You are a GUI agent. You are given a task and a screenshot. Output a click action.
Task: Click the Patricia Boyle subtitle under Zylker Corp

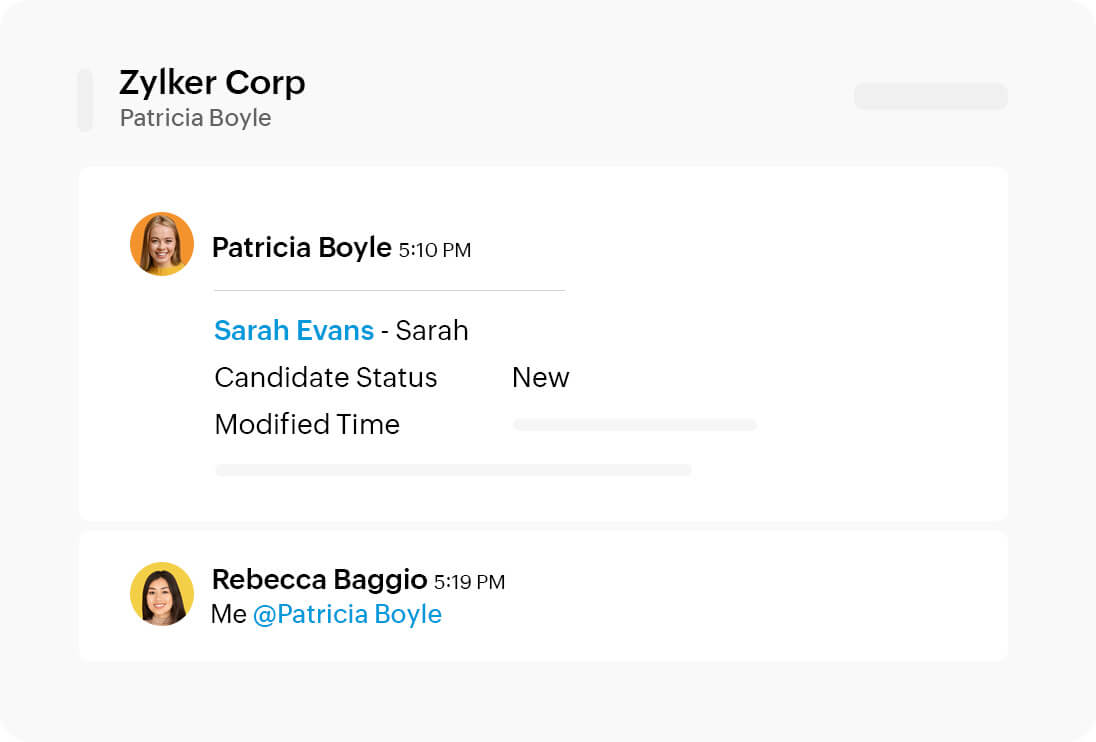pyautogui.click(x=195, y=118)
